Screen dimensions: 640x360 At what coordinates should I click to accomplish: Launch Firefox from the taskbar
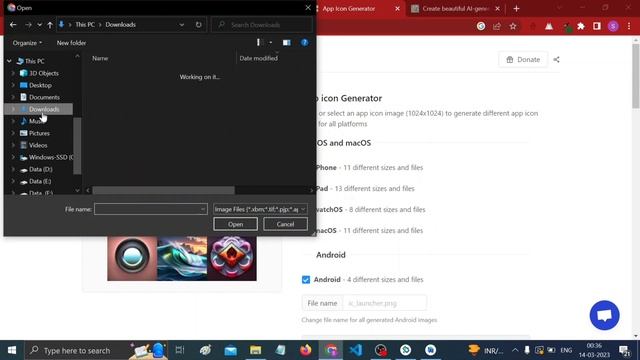point(306,350)
